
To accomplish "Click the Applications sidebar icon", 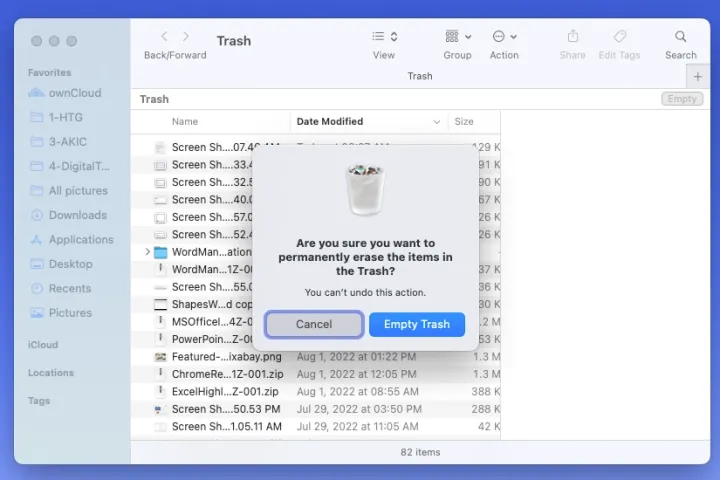I will 36,239.
